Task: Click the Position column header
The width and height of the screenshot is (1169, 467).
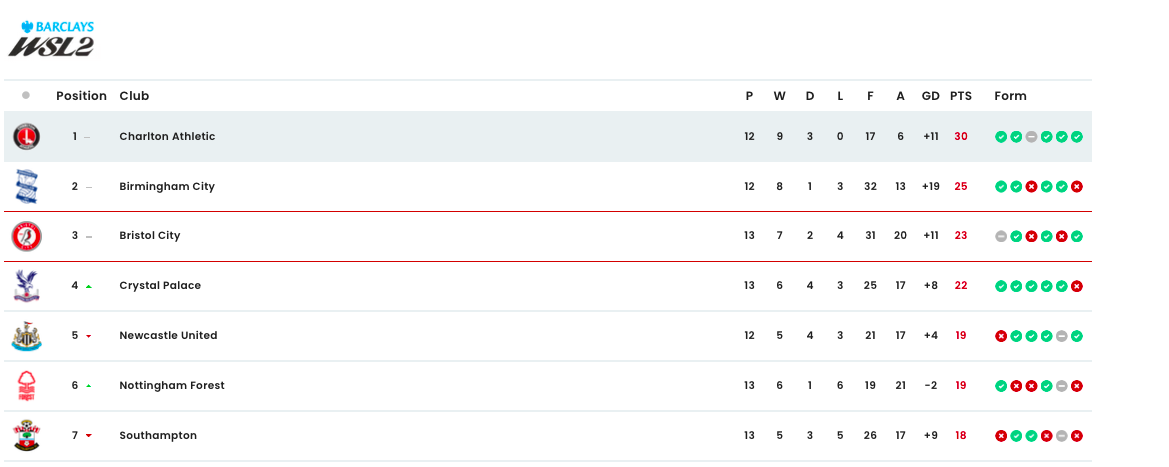Action: pos(81,95)
